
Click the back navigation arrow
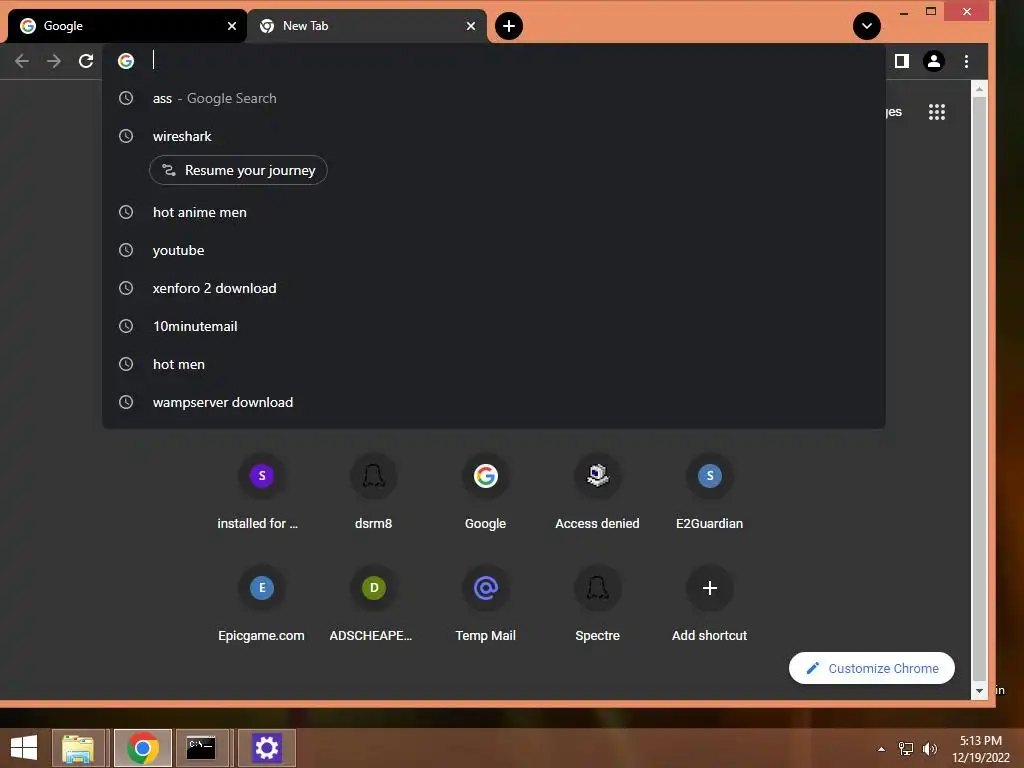(22, 61)
